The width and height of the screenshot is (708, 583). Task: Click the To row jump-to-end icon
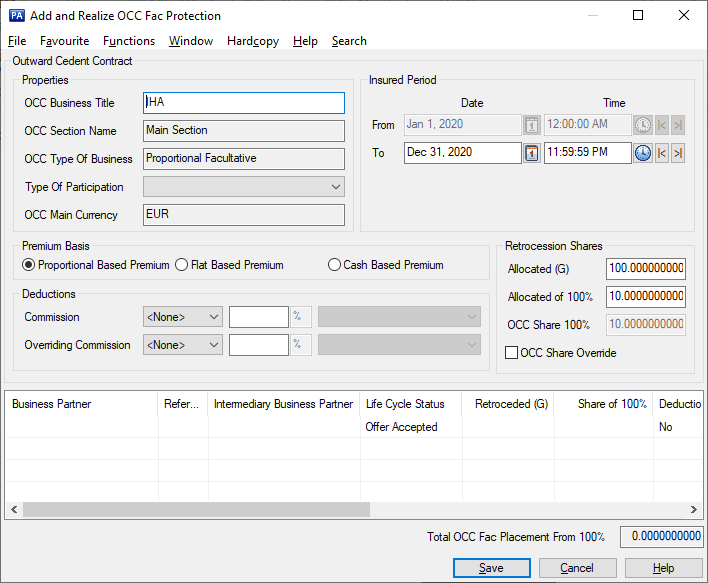(x=678, y=153)
